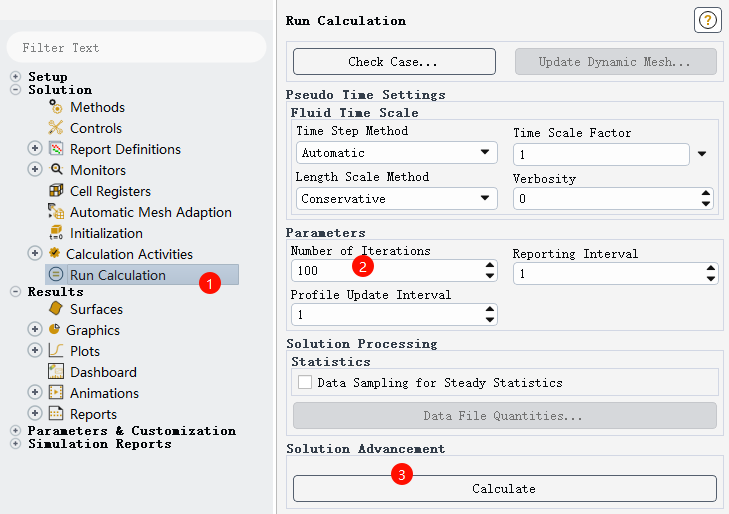Click the Check Case button

pos(393,62)
